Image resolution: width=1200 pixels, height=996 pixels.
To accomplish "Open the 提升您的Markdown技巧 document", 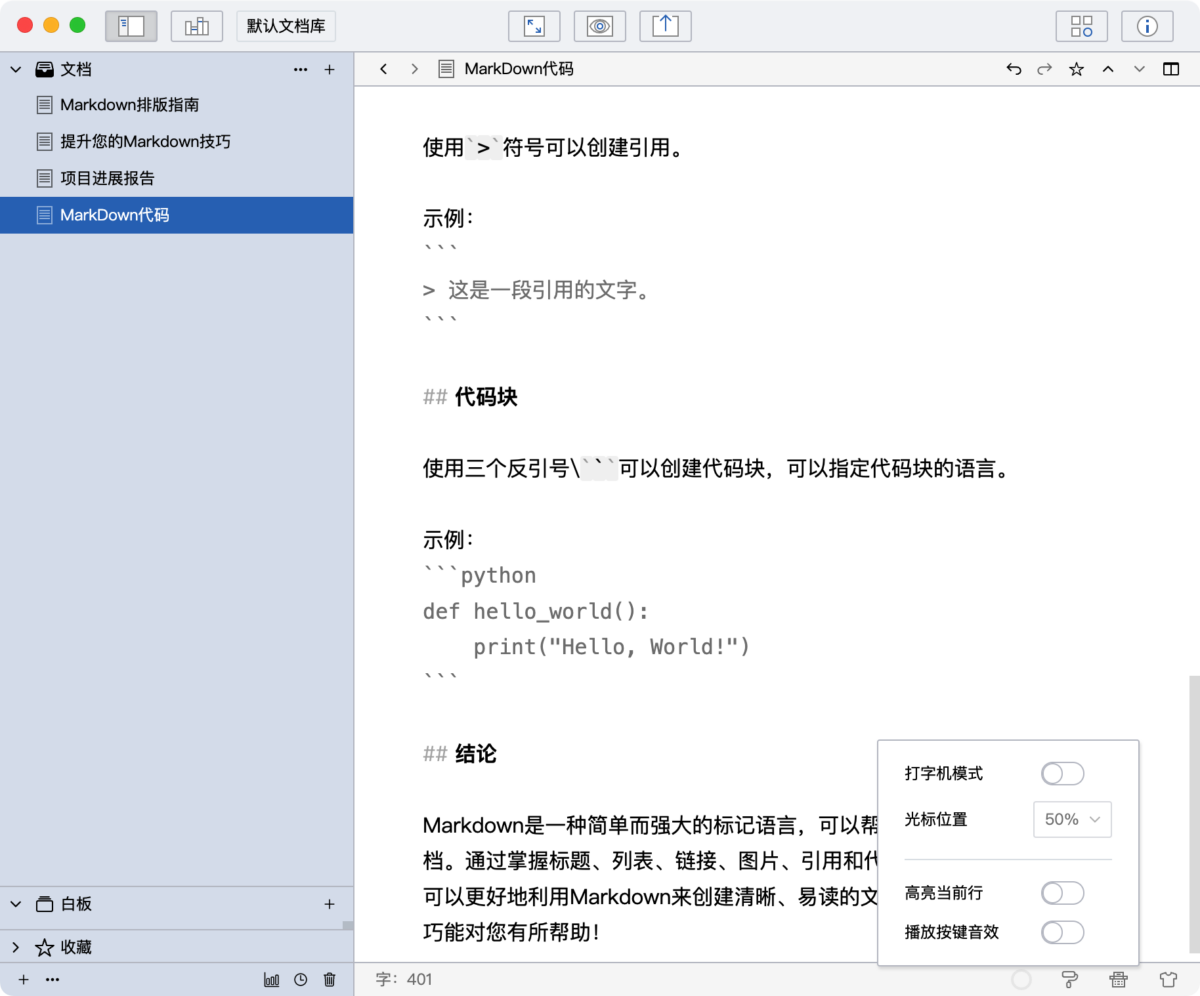I will point(176,142).
